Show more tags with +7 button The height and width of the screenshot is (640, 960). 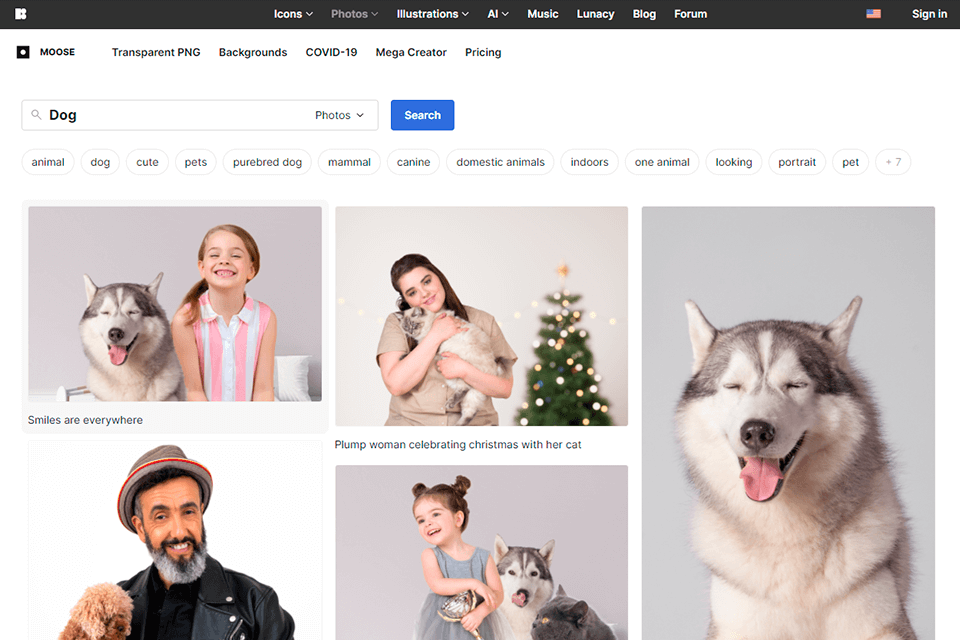(893, 162)
